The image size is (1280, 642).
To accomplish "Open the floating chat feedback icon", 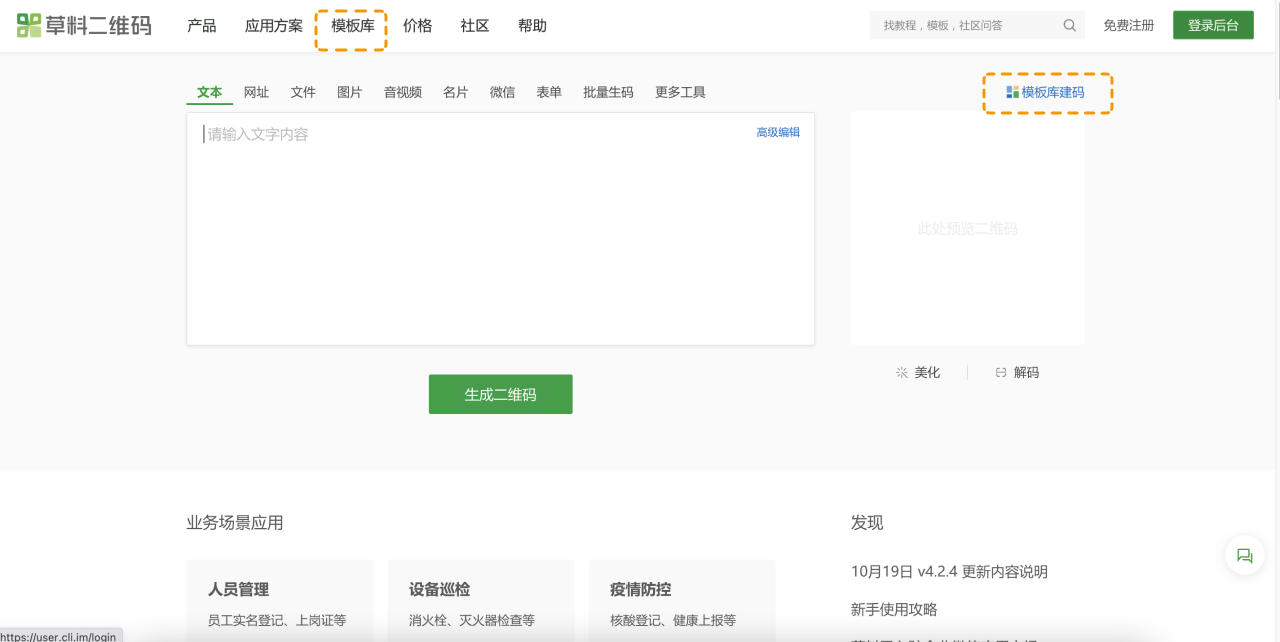I will point(1245,555).
